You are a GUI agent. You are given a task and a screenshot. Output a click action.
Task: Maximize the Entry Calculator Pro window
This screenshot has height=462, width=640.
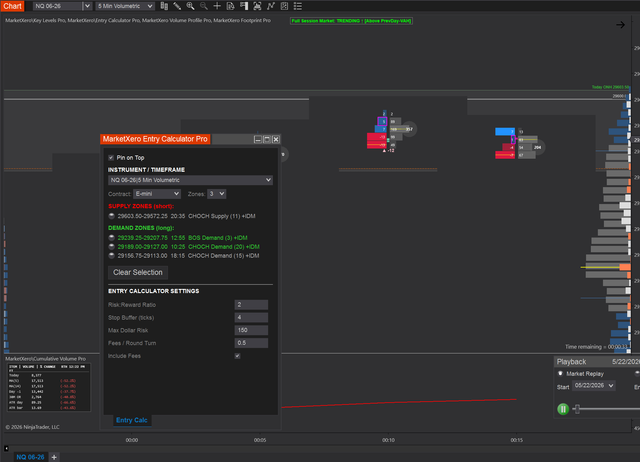(267, 139)
